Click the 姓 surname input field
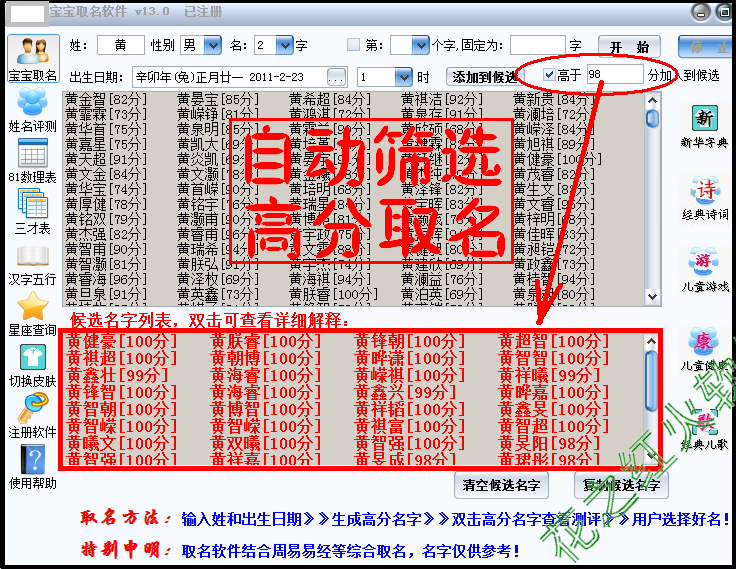This screenshot has width=736, height=569. pos(121,45)
